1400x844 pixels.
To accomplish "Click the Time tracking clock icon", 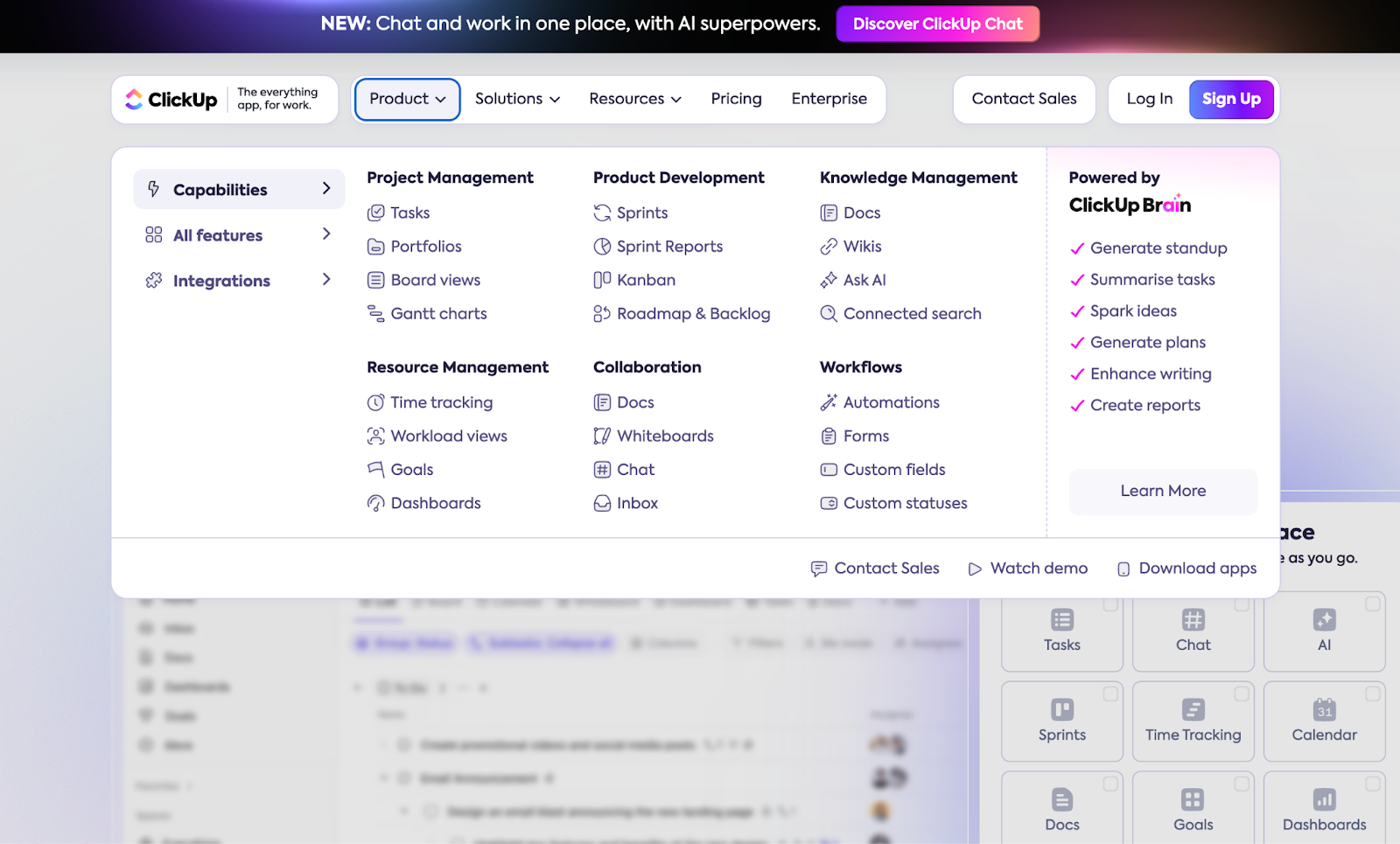I will 375,402.
